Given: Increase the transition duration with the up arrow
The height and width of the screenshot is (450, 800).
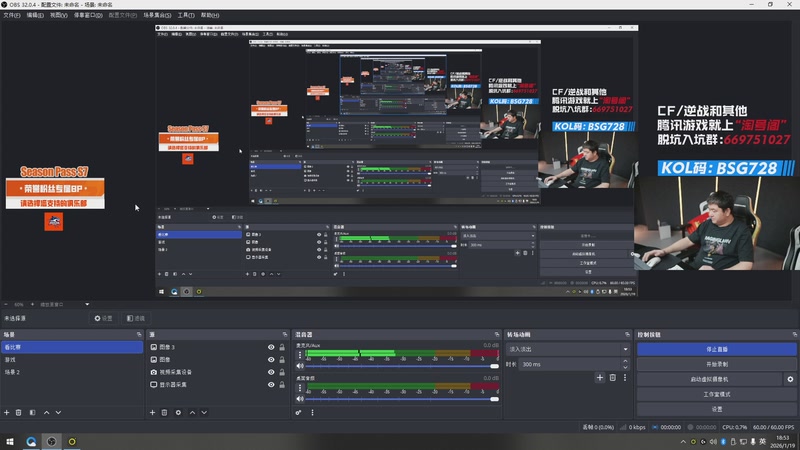Looking at the screenshot, I should [625, 361].
